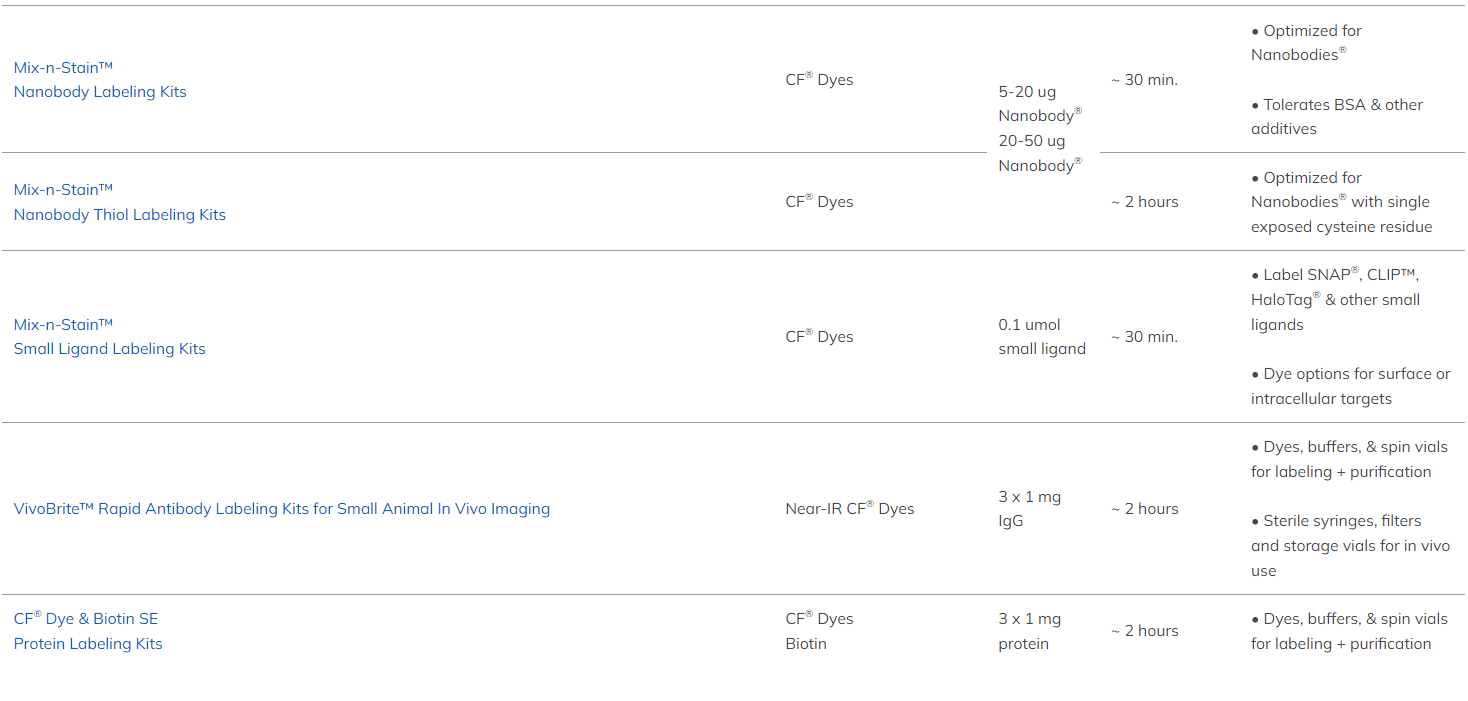The width and height of the screenshot is (1468, 701).
Task: Click CF Dyes in Small Ligand row
Action: [819, 337]
